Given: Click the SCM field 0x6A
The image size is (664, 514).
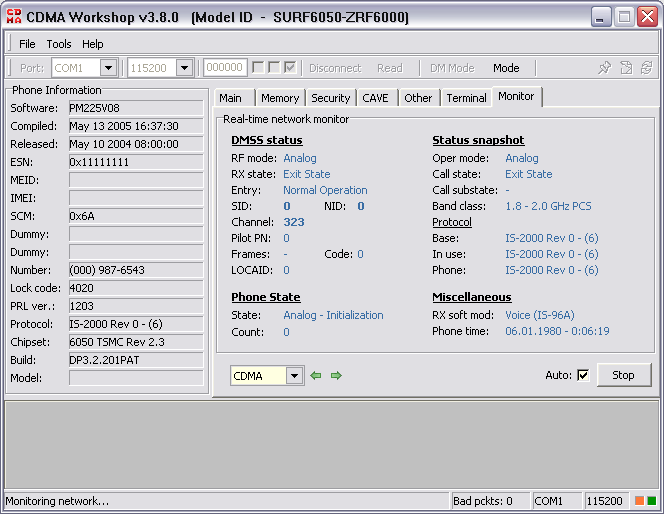Looking at the screenshot, I should (136, 216).
